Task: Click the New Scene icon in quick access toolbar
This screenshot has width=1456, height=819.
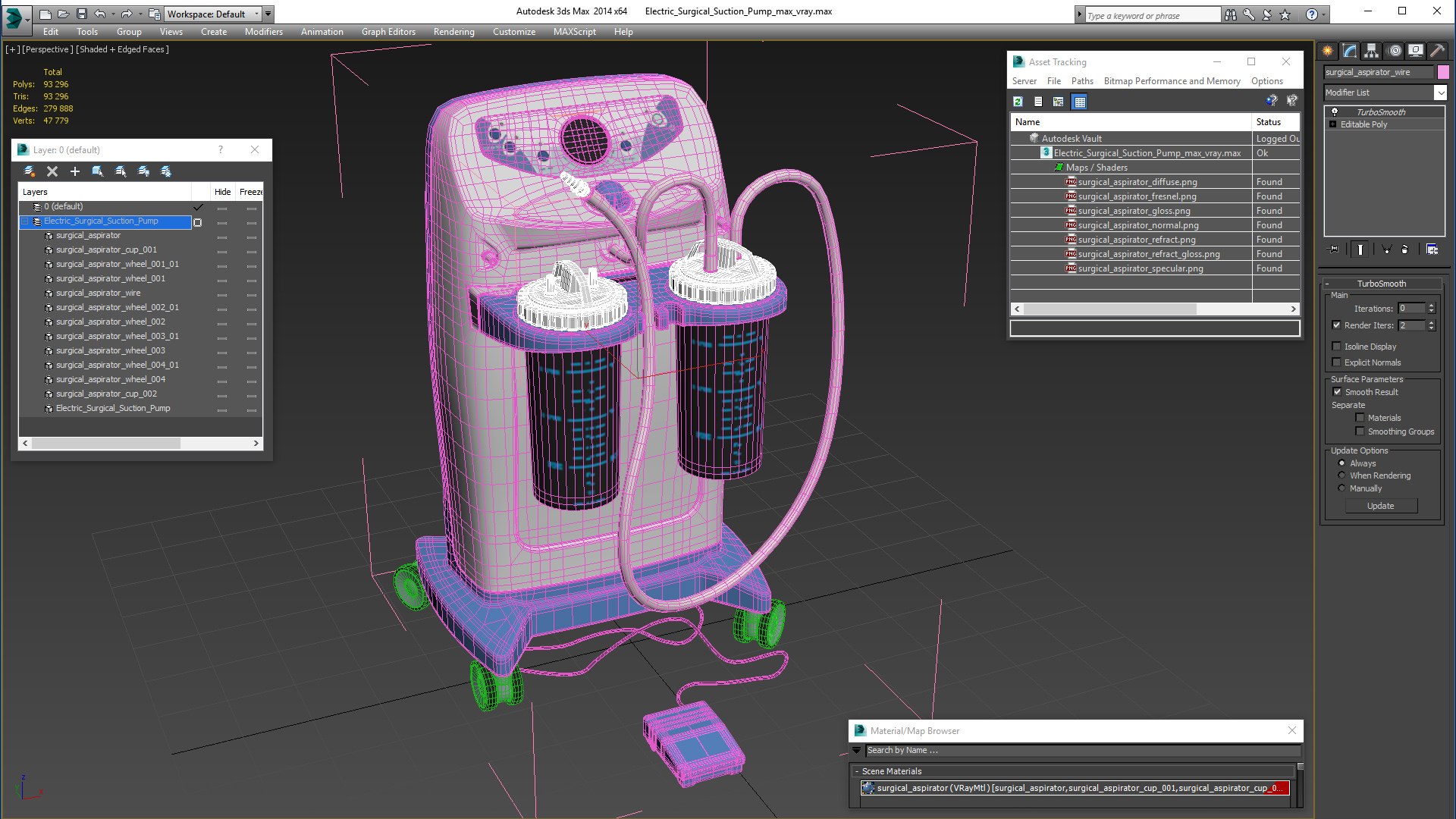Action: click(x=45, y=14)
